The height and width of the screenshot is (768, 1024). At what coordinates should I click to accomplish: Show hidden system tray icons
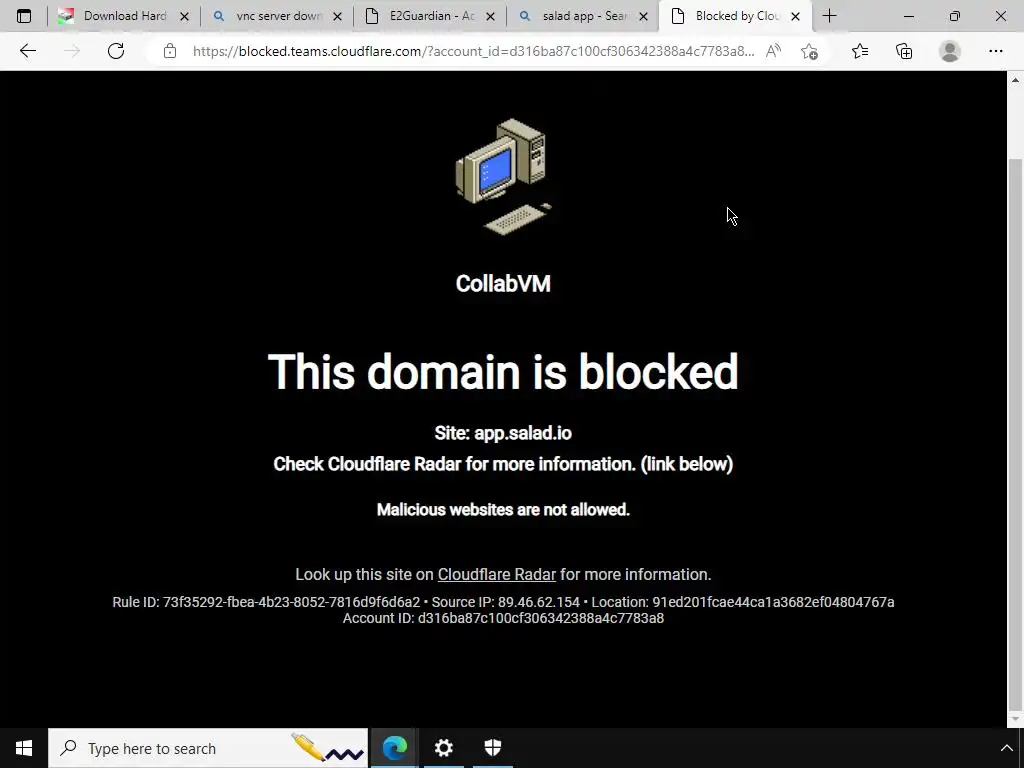point(1006,748)
